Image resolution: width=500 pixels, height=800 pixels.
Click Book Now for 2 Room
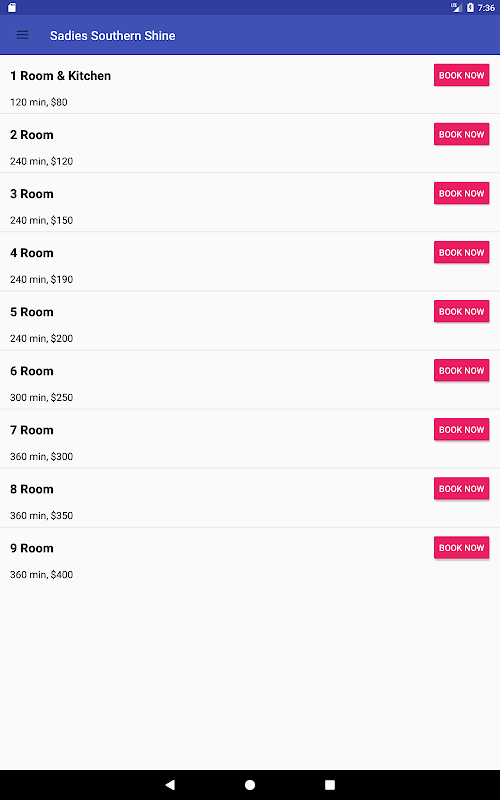click(x=461, y=134)
